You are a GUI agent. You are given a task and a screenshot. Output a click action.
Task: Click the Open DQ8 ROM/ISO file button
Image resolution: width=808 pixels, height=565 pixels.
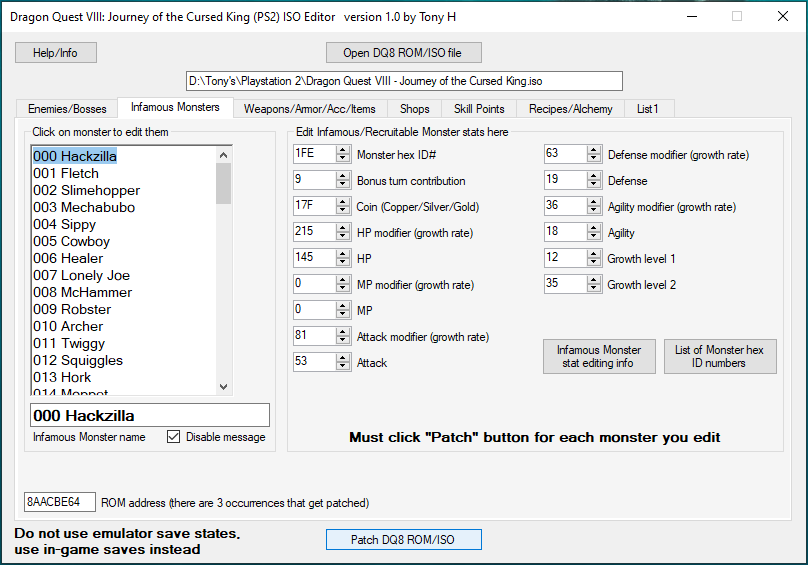coord(404,53)
